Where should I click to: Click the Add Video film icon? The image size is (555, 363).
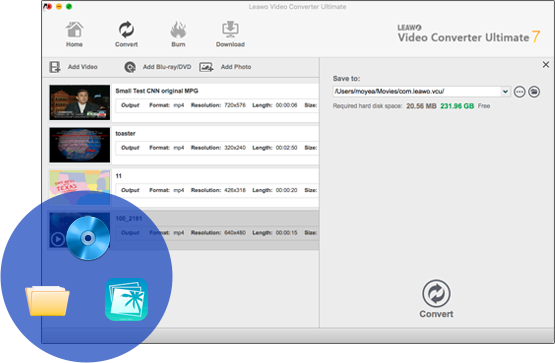(55, 67)
